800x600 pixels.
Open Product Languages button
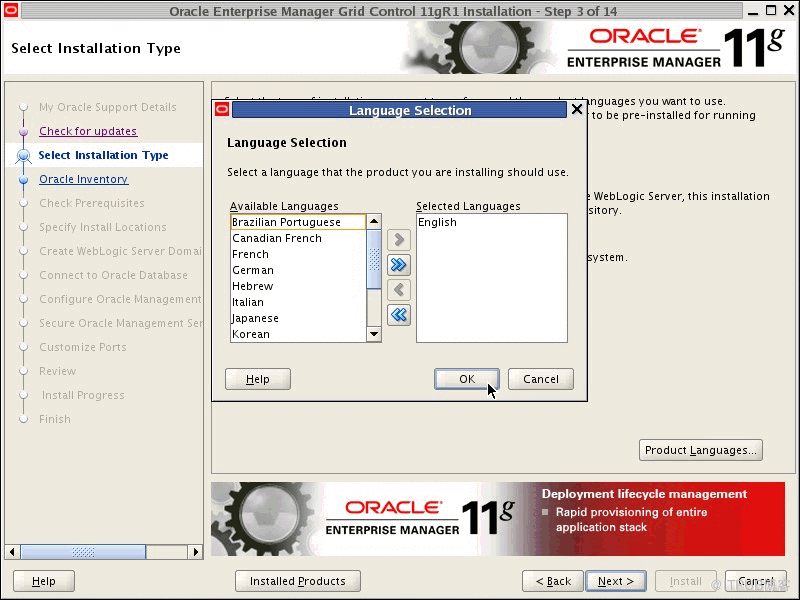701,450
